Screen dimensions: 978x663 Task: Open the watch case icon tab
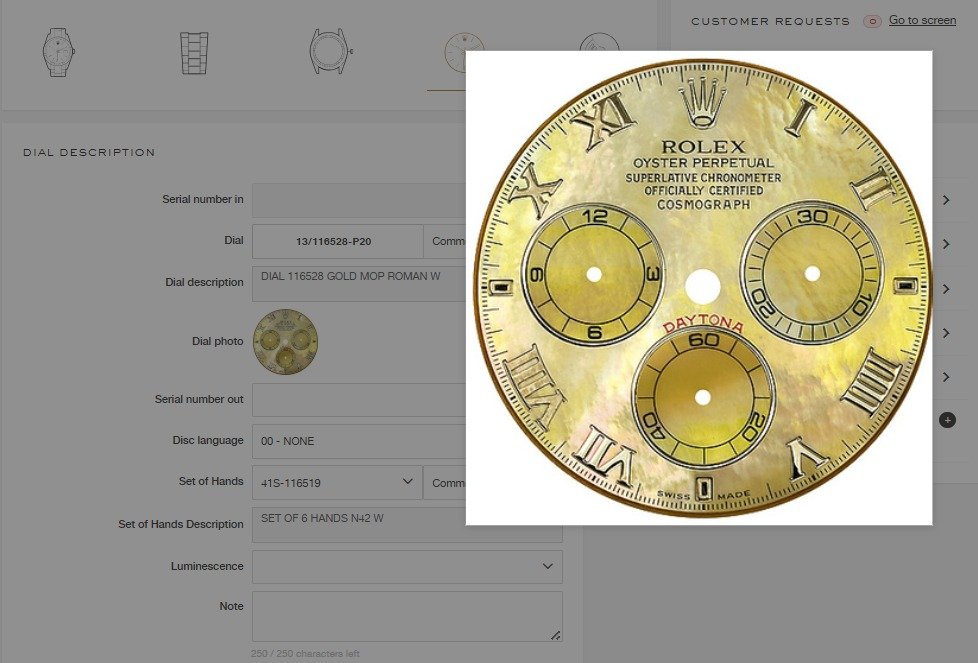click(330, 52)
